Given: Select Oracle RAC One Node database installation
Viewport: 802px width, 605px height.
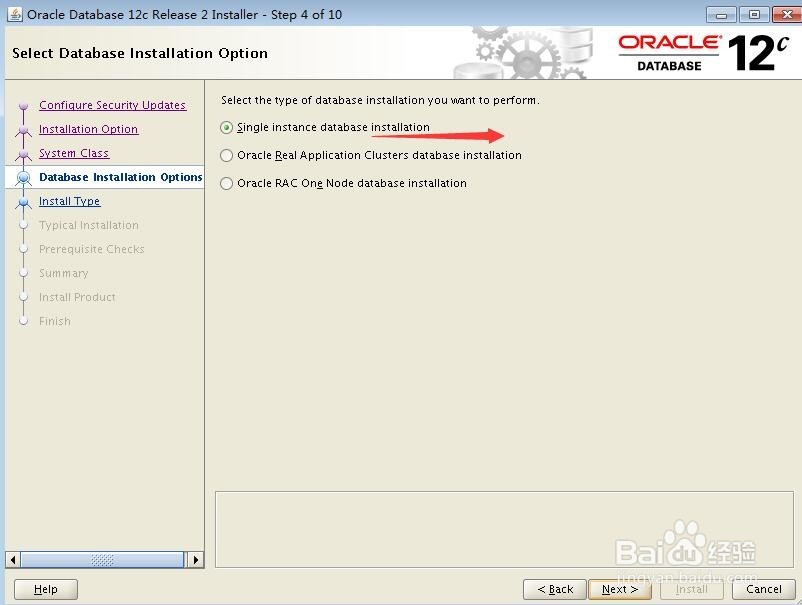Looking at the screenshot, I should 227,183.
